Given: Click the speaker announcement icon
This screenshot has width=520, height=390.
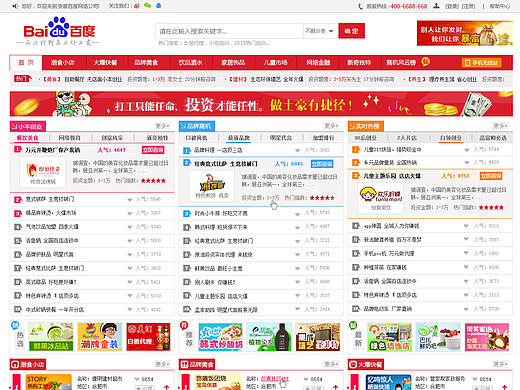Looking at the screenshot, I should point(15,6).
